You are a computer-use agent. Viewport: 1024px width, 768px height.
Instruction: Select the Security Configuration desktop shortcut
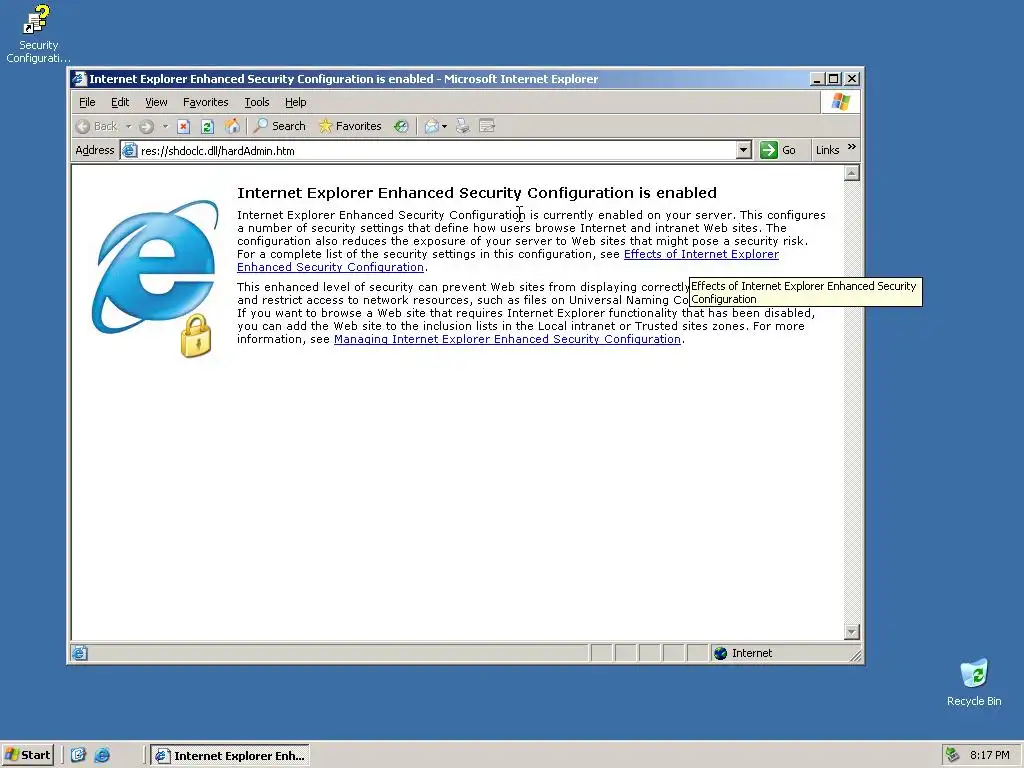pyautogui.click(x=38, y=33)
